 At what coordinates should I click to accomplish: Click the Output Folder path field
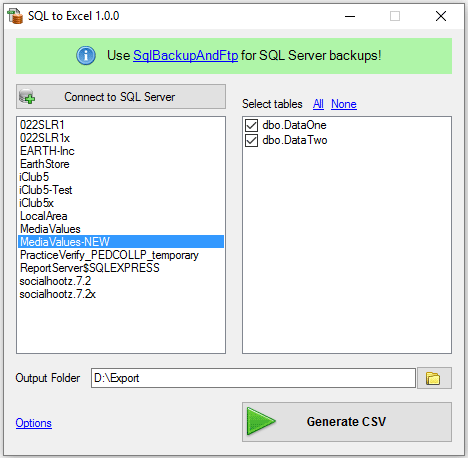point(253,378)
